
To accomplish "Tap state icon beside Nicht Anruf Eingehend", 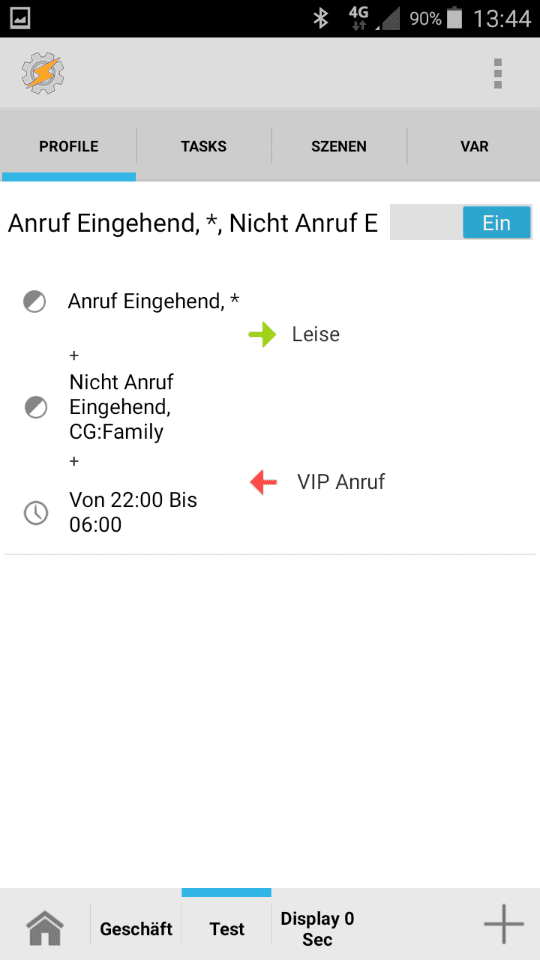I will tap(36, 407).
